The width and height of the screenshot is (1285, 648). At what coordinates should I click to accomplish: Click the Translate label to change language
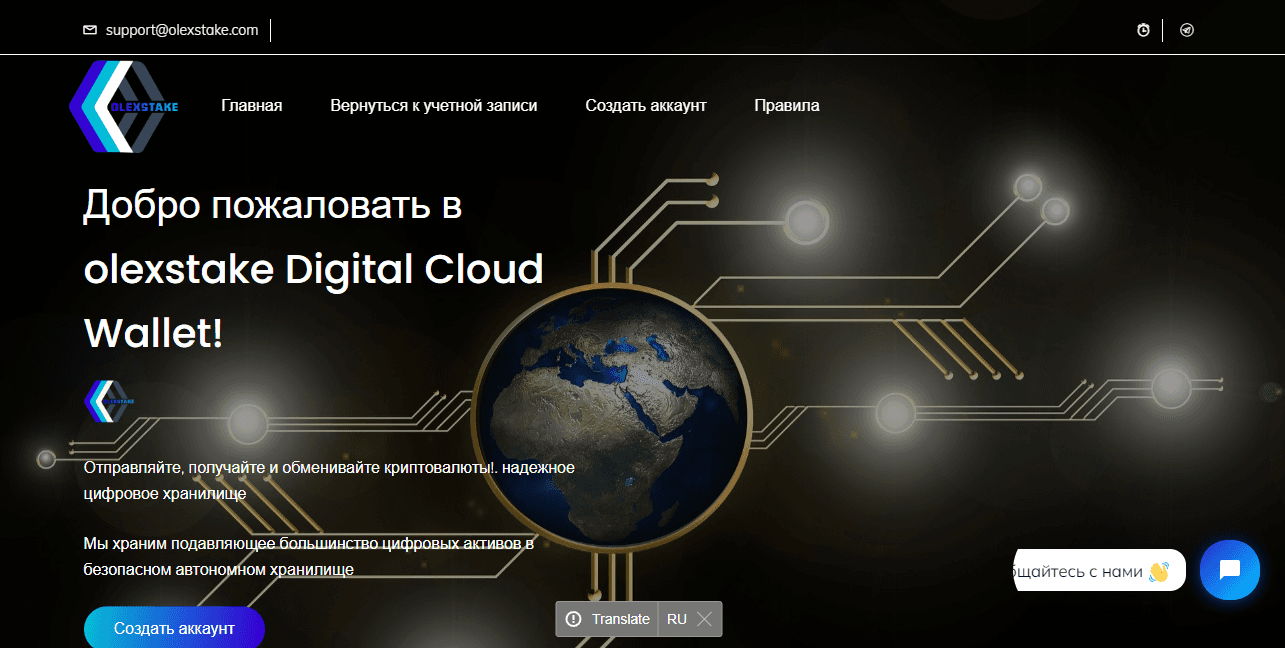tap(619, 619)
